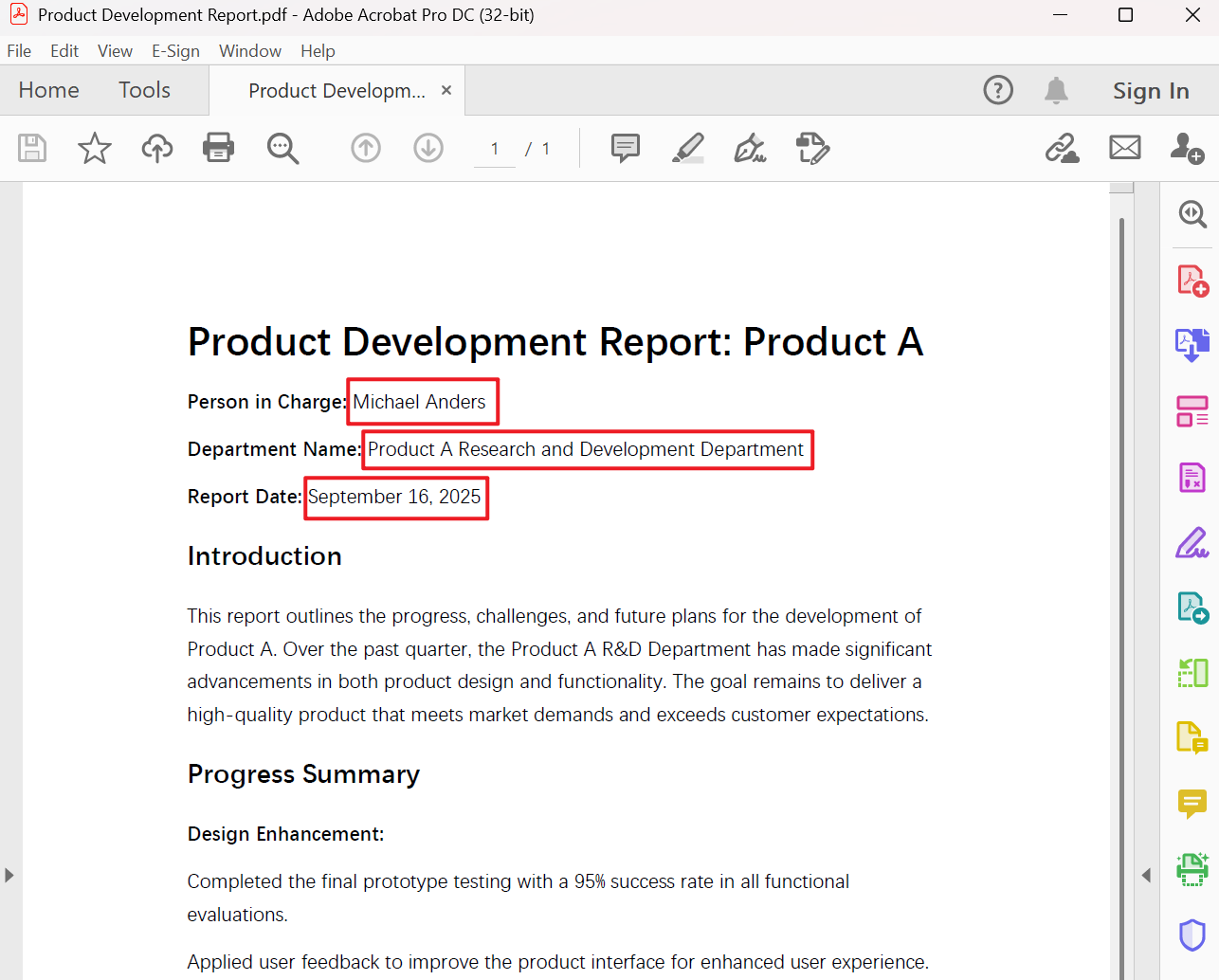Viewport: 1219px width, 980px height.
Task: Select the Highlight text pen tool
Action: pos(688,148)
